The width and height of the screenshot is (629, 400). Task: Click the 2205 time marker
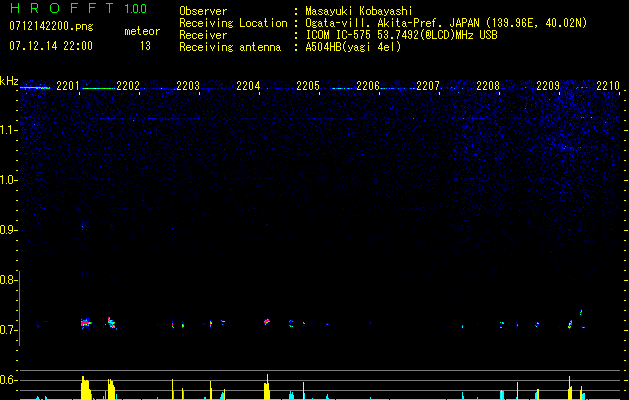[308, 86]
